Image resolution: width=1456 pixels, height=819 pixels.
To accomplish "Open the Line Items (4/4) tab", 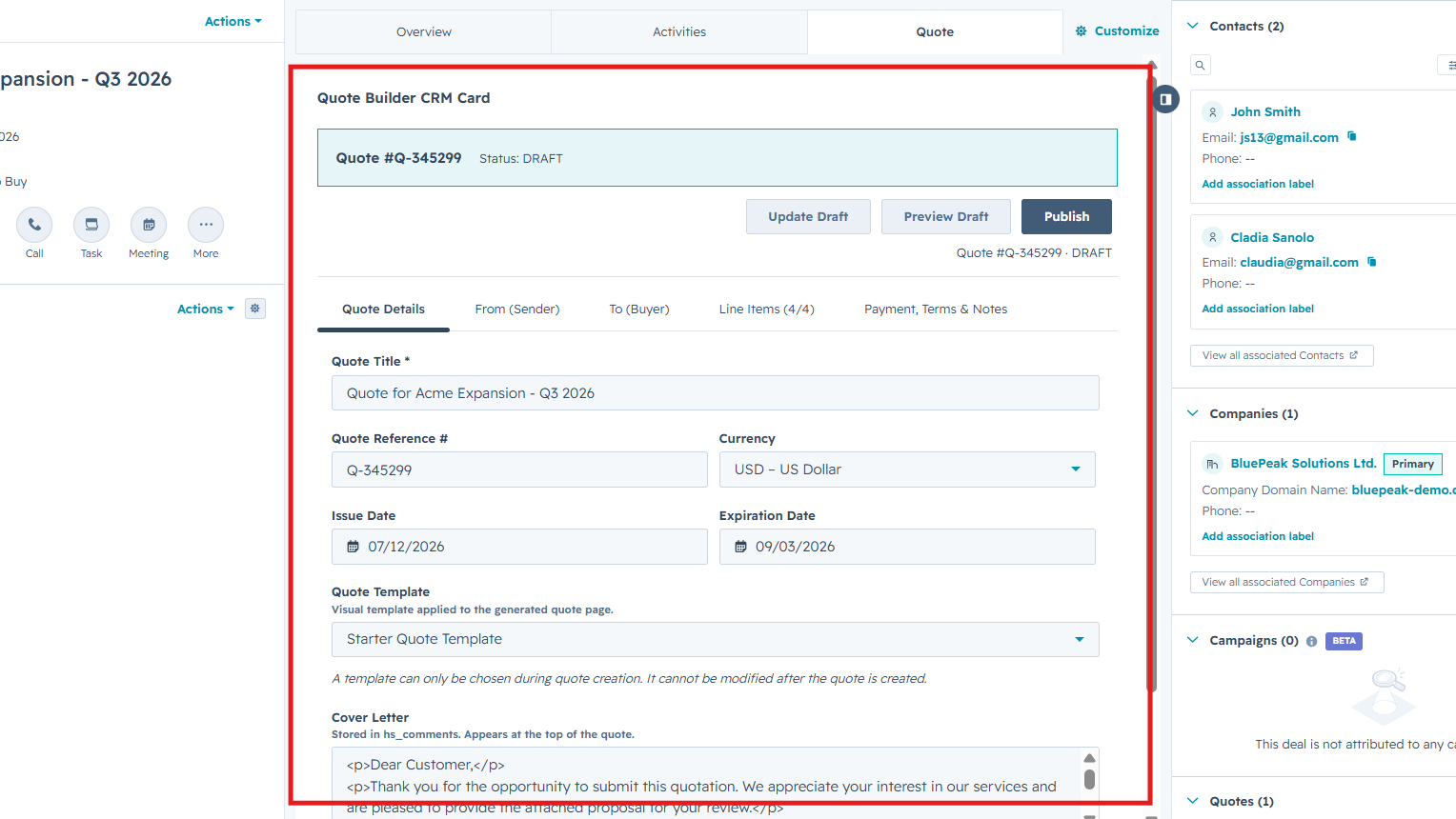I will tap(767, 310).
